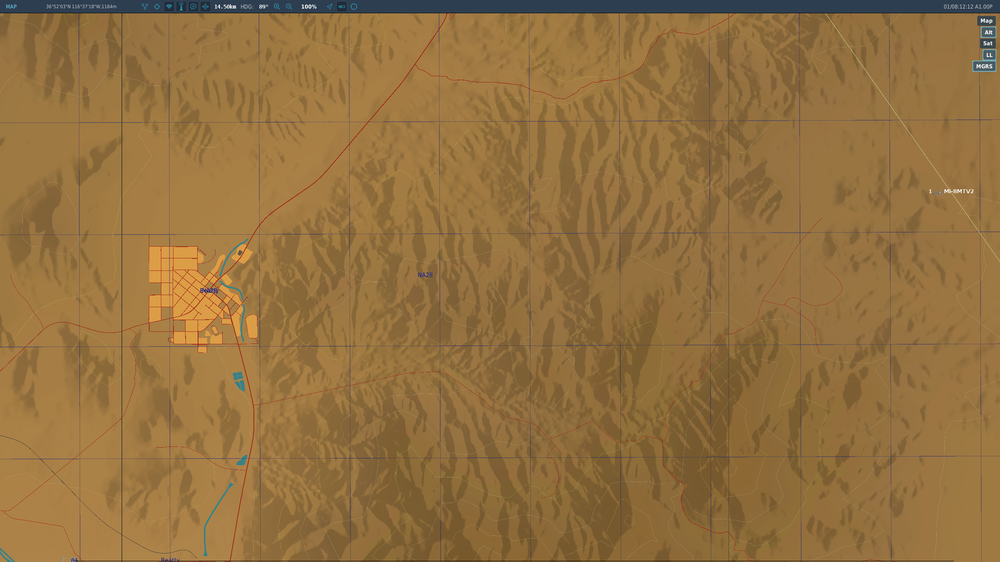Switch to Map view mode
1000x562 pixels.
point(987,20)
